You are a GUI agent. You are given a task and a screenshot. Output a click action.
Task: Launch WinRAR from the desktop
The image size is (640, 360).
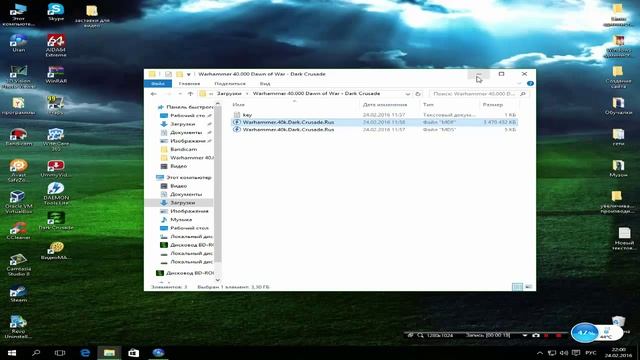(56, 74)
